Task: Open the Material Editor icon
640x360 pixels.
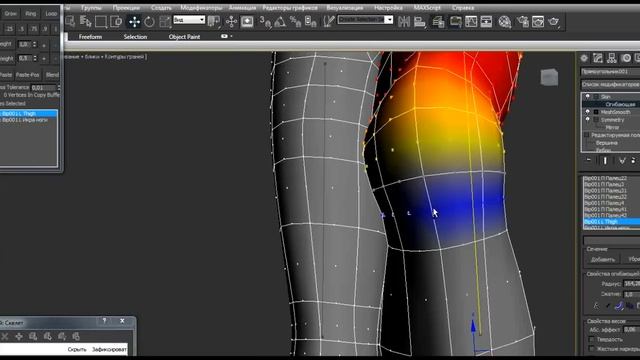Action: [x=504, y=22]
